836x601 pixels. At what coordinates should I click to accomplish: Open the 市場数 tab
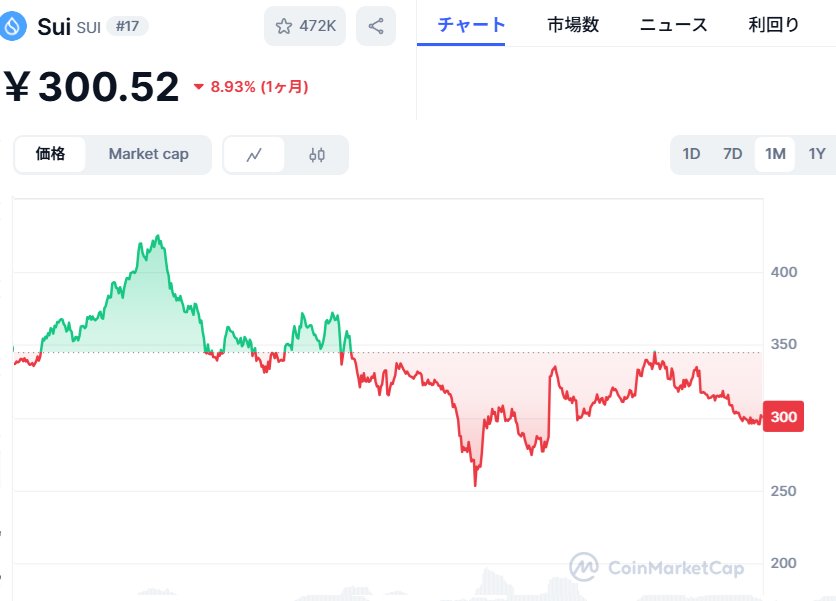pyautogui.click(x=573, y=25)
